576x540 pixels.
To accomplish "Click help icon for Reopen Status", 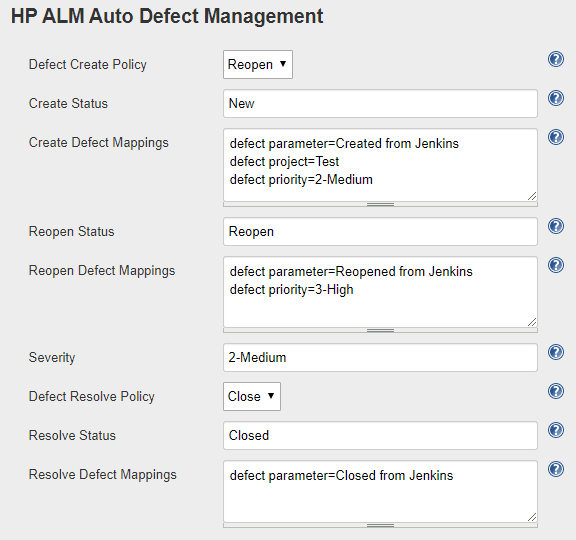I will 556,226.
